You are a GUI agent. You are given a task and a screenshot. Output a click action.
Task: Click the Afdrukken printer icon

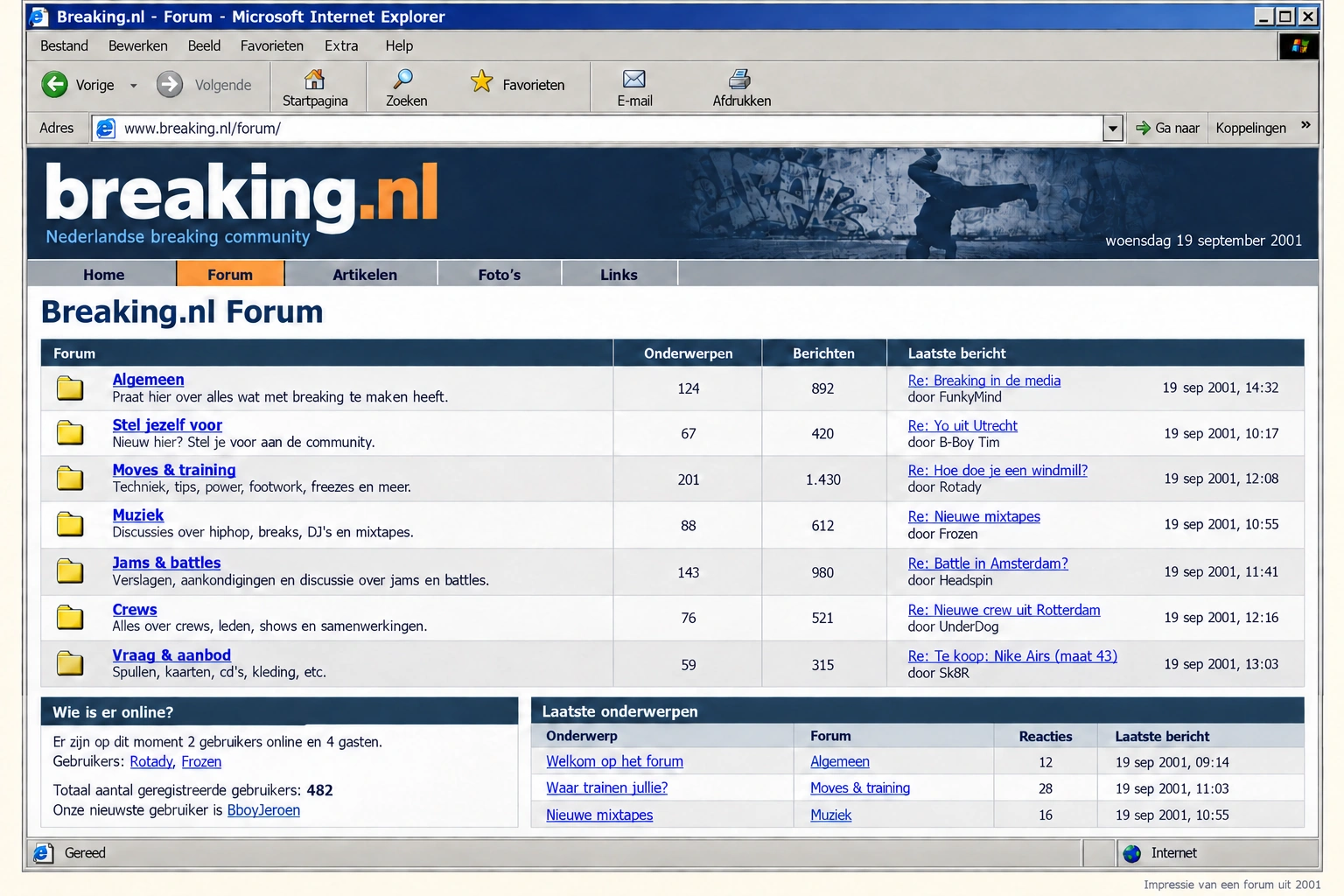click(740, 80)
